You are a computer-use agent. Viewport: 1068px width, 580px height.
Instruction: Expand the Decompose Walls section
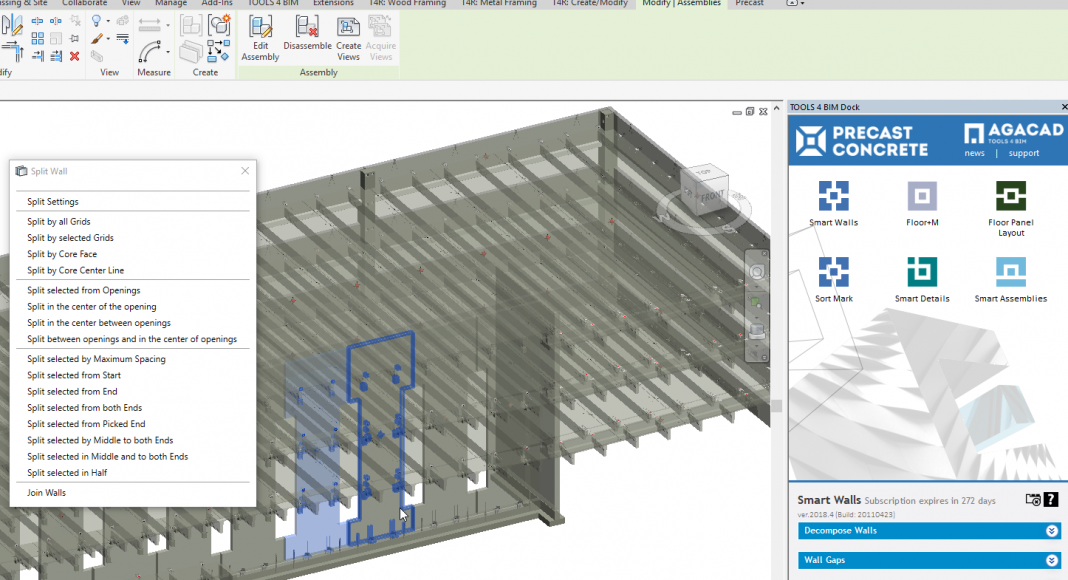point(1052,531)
